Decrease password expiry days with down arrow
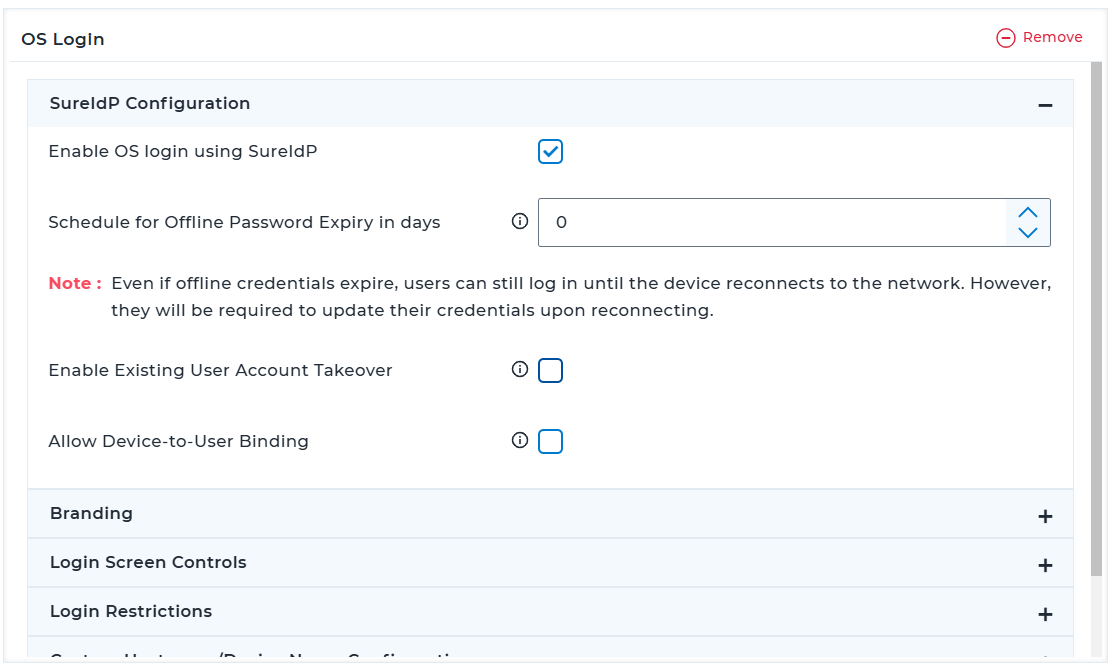 pos(1027,233)
